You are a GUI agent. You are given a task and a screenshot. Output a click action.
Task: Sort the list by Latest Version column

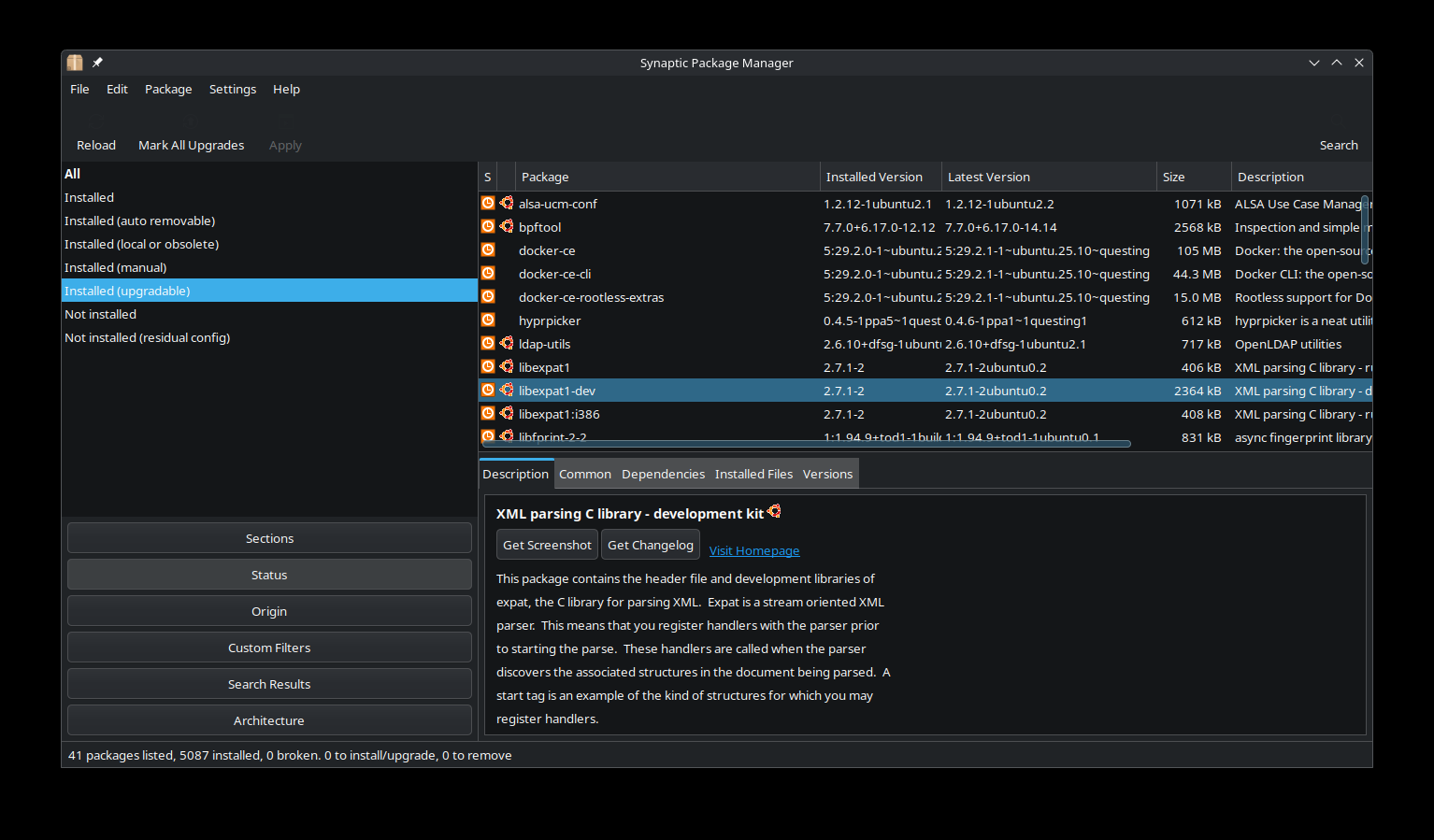[x=988, y=178]
